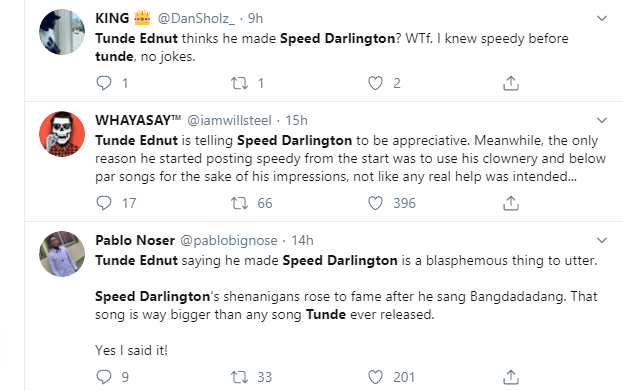Open the dropdown caret on Pablo Noser's tweet

tap(602, 240)
